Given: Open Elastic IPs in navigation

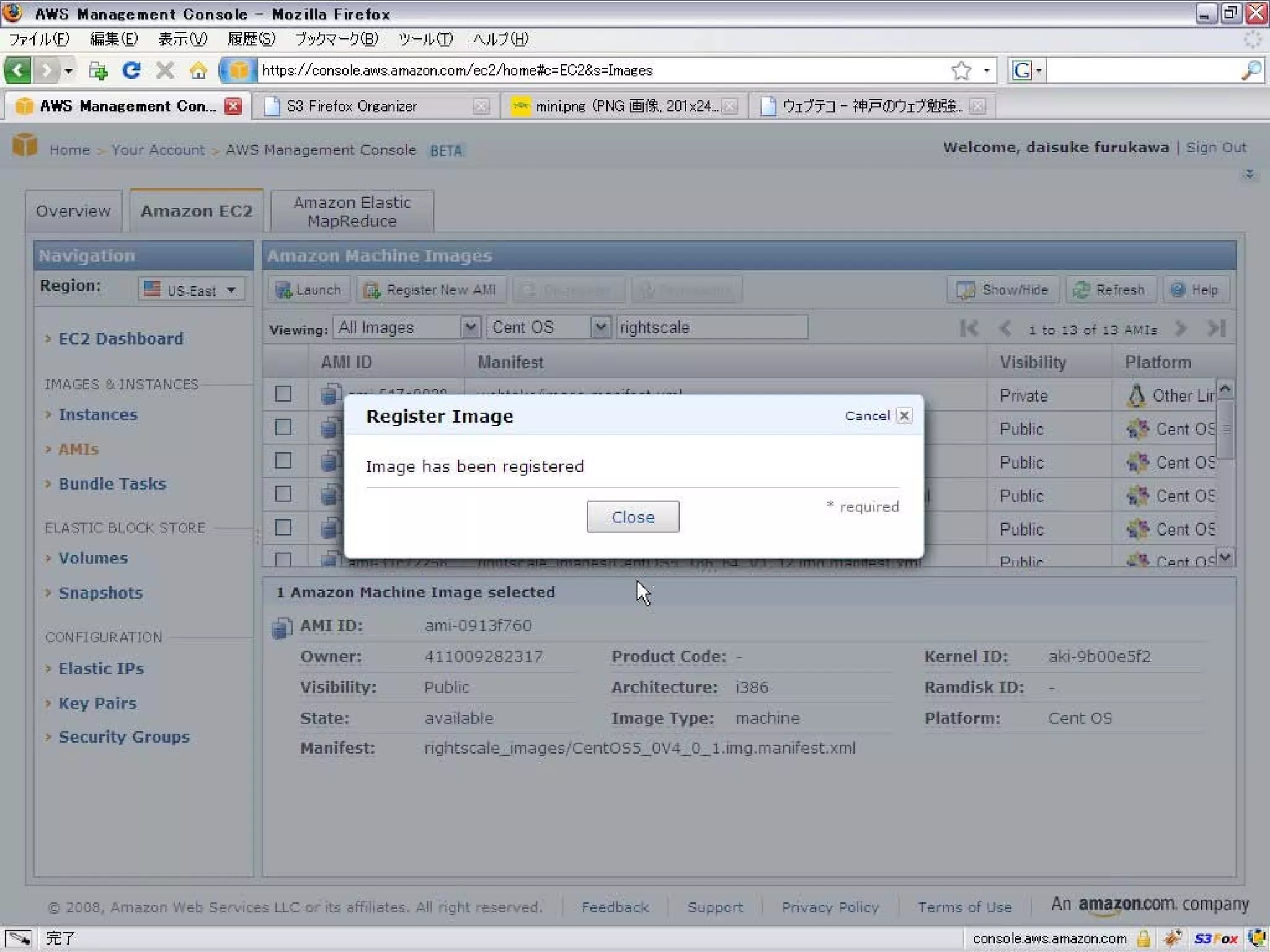Looking at the screenshot, I should click(x=101, y=668).
